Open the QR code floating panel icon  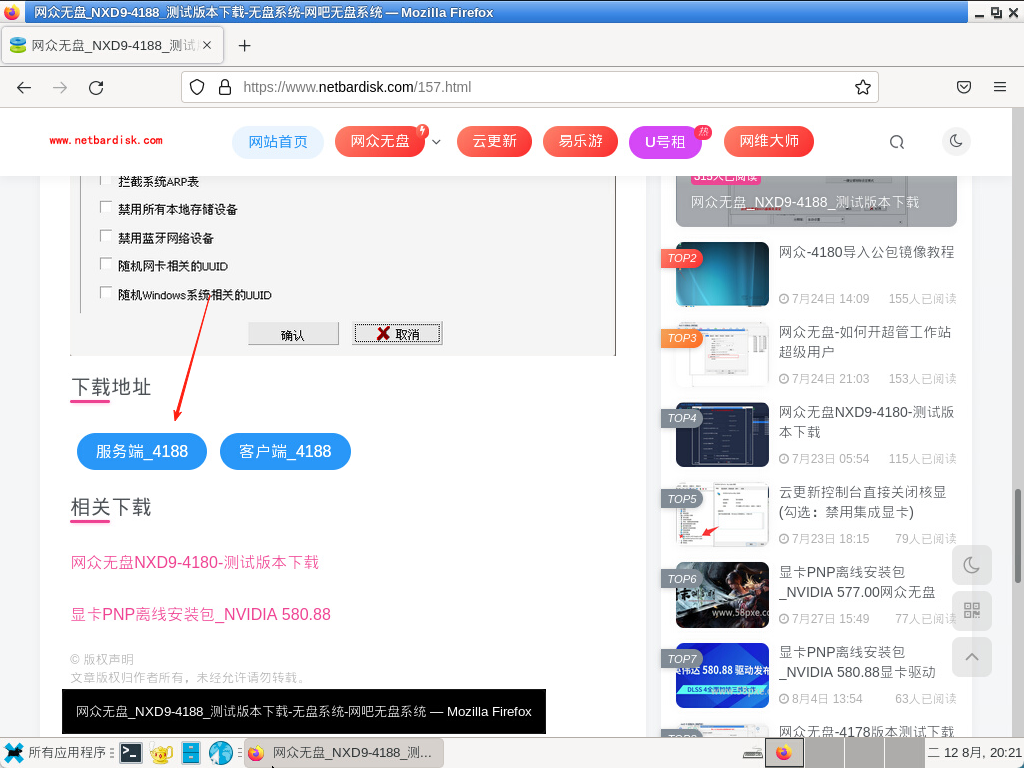[x=971, y=610]
